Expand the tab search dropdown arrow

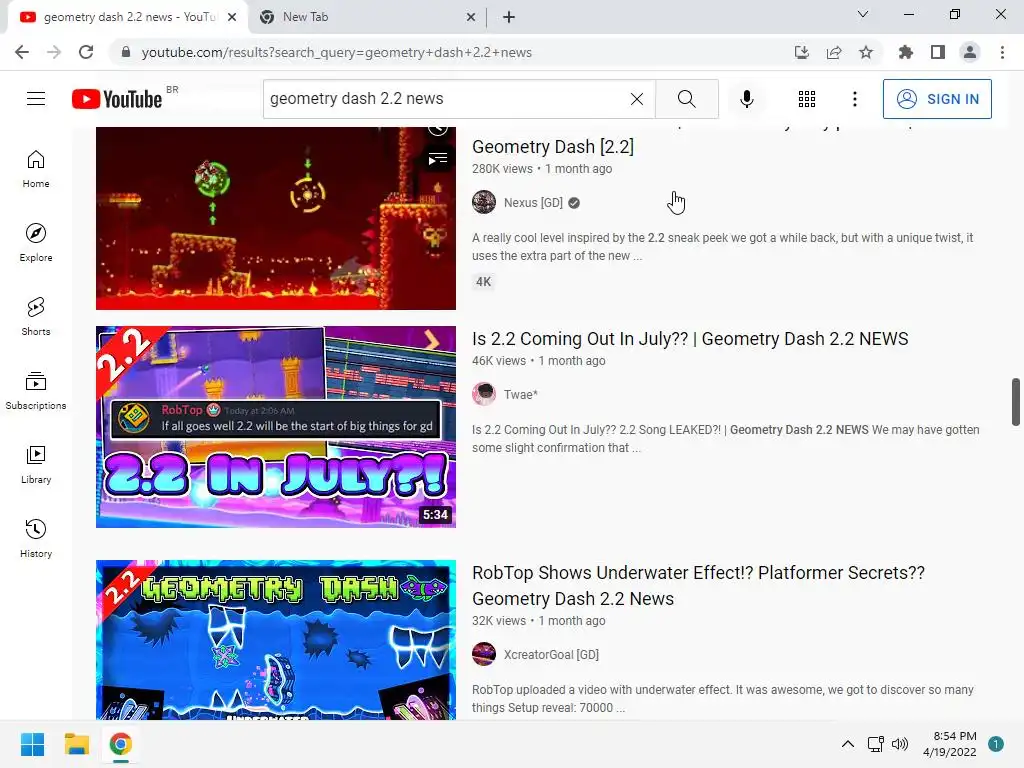[x=863, y=14]
